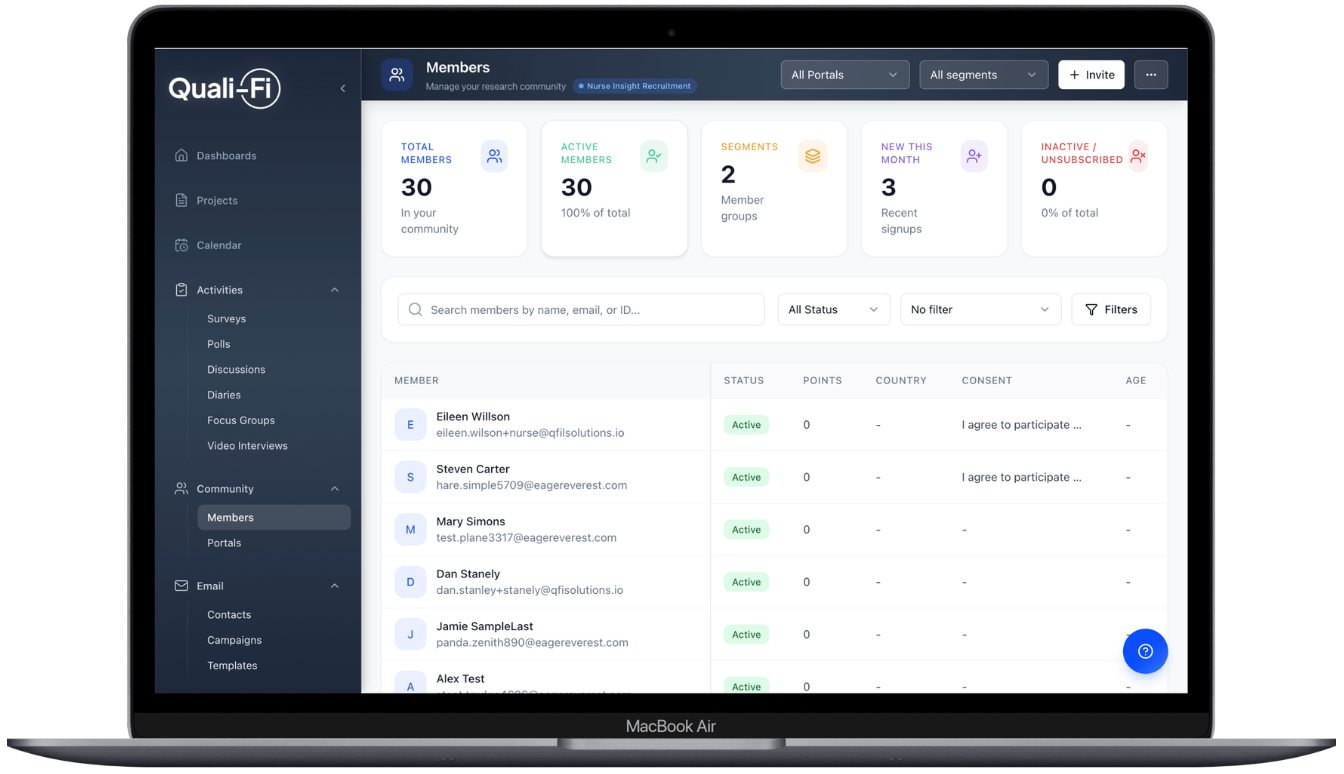This screenshot has height=774, width=1344.
Task: Click Steven Carter's avatar S
Action: coord(410,478)
